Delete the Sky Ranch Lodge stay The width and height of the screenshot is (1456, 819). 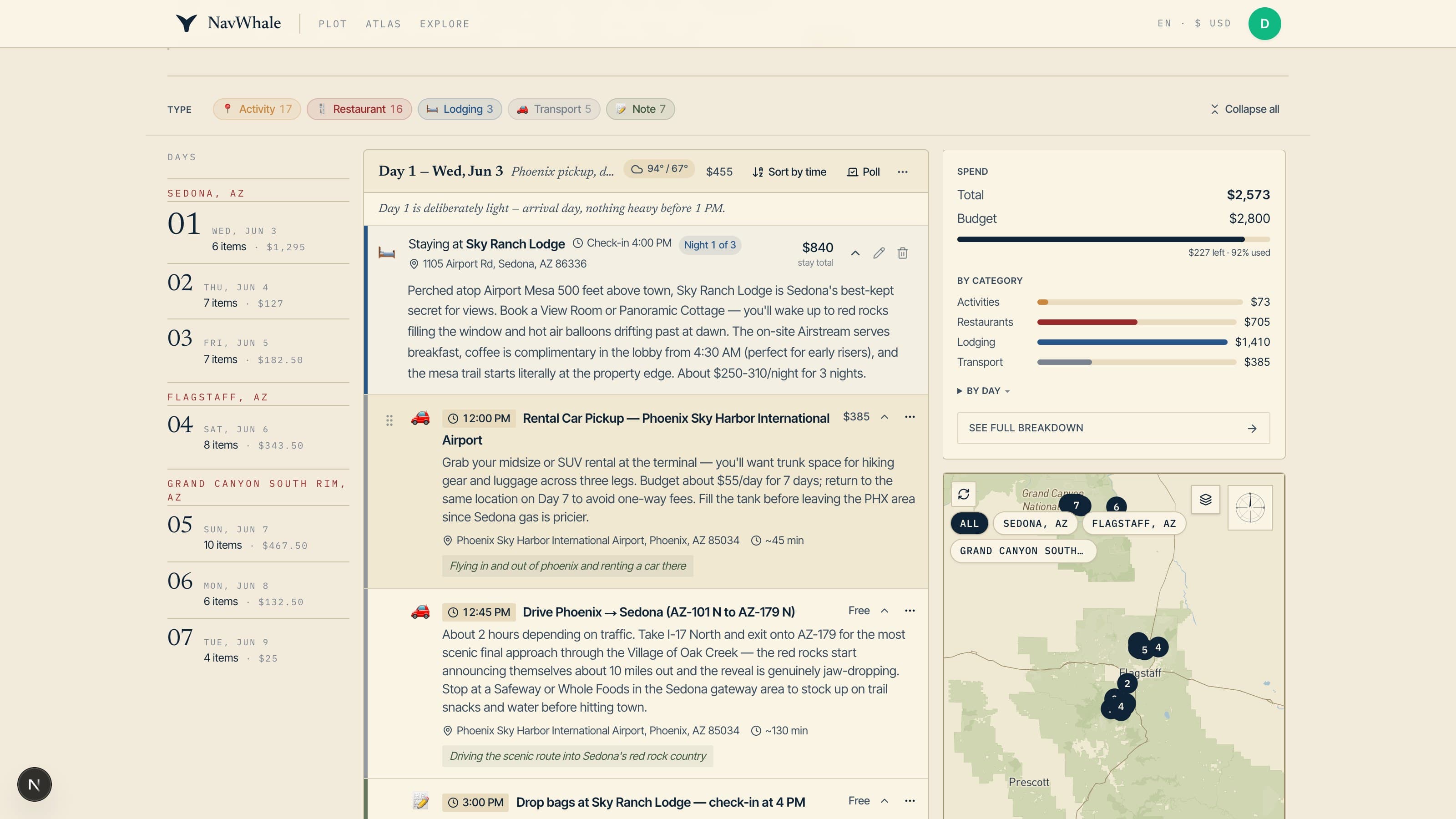pos(903,253)
